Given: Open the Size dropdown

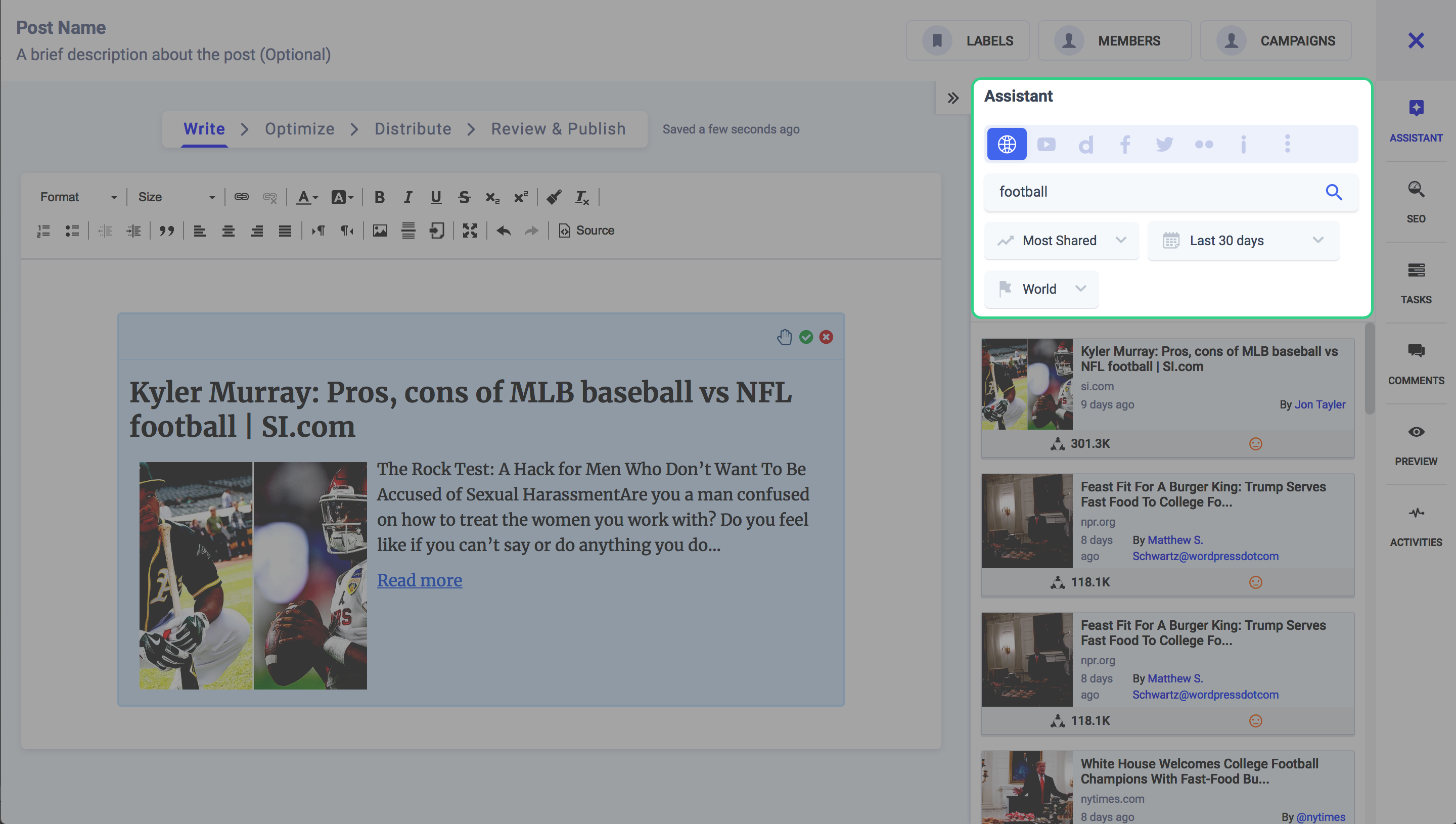Looking at the screenshot, I should (176, 197).
